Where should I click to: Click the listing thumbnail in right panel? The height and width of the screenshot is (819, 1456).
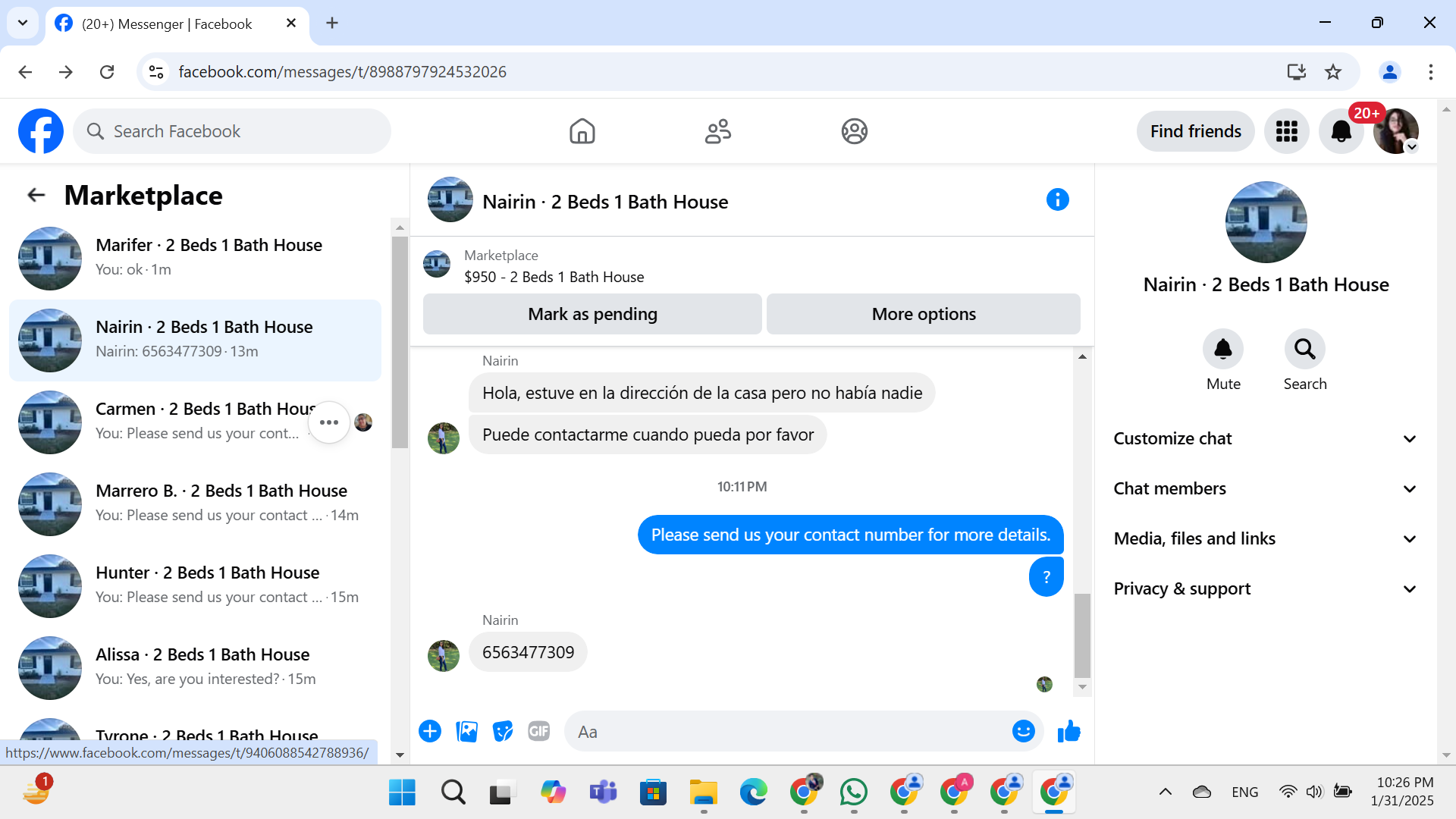click(1266, 222)
